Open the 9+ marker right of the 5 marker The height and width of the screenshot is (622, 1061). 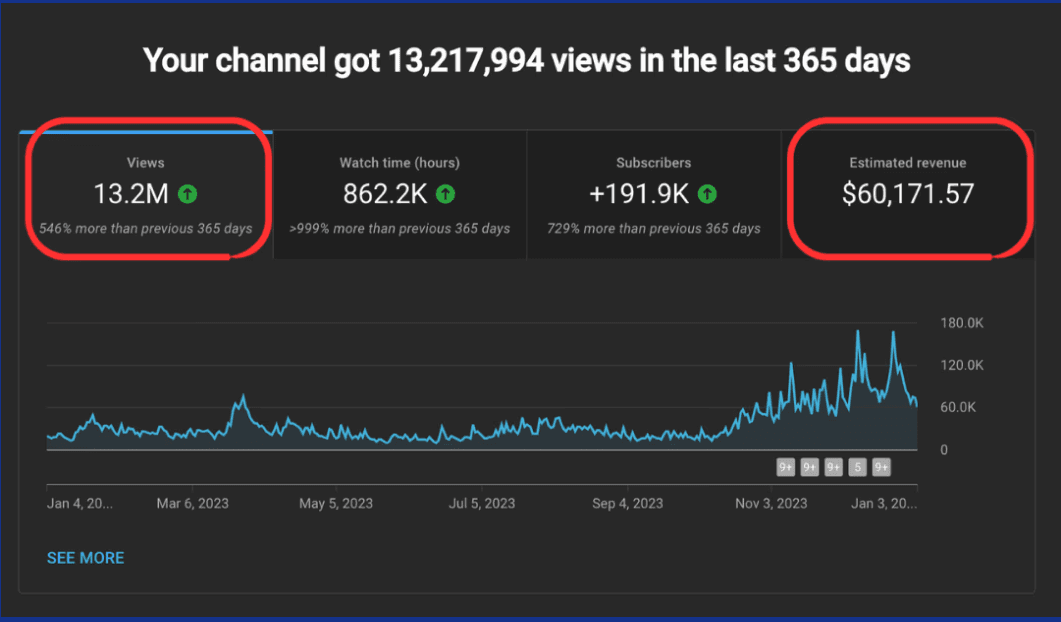point(881,467)
